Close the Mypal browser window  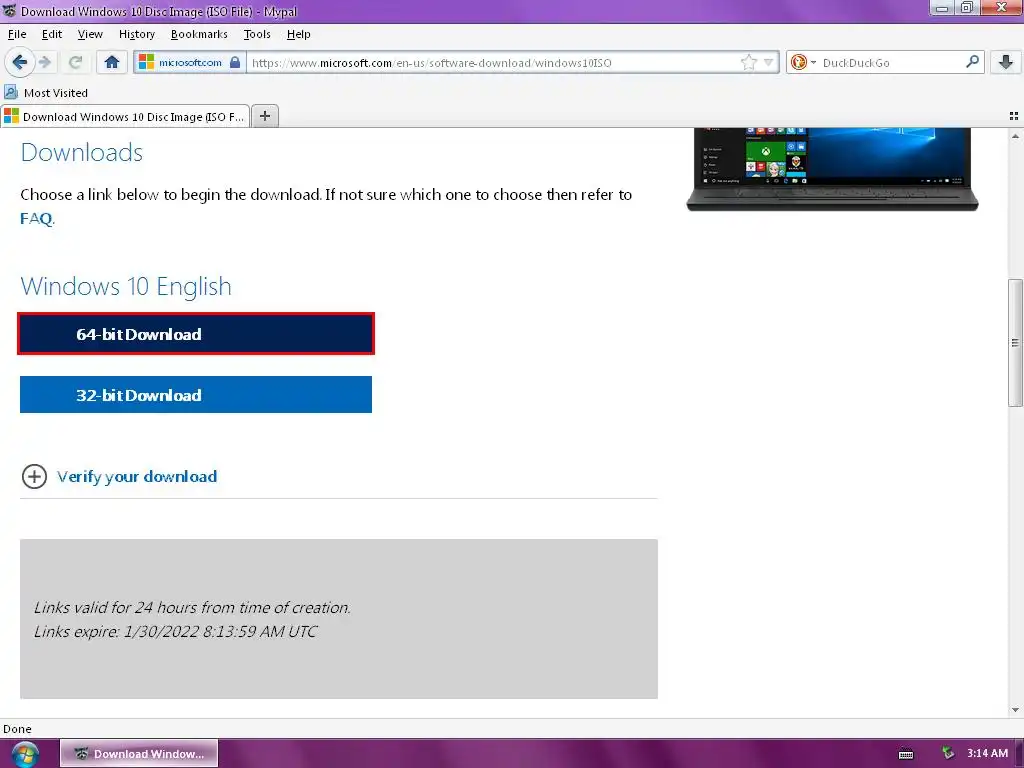pyautogui.click(x=1001, y=8)
